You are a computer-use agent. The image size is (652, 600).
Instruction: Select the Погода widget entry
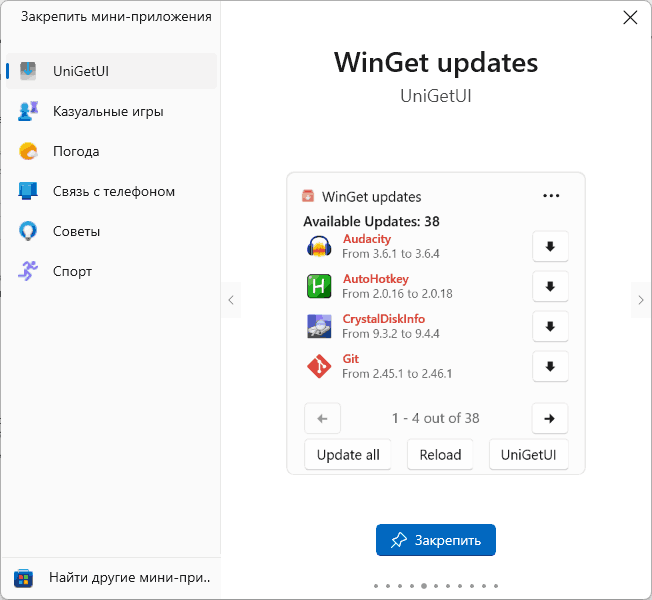111,151
